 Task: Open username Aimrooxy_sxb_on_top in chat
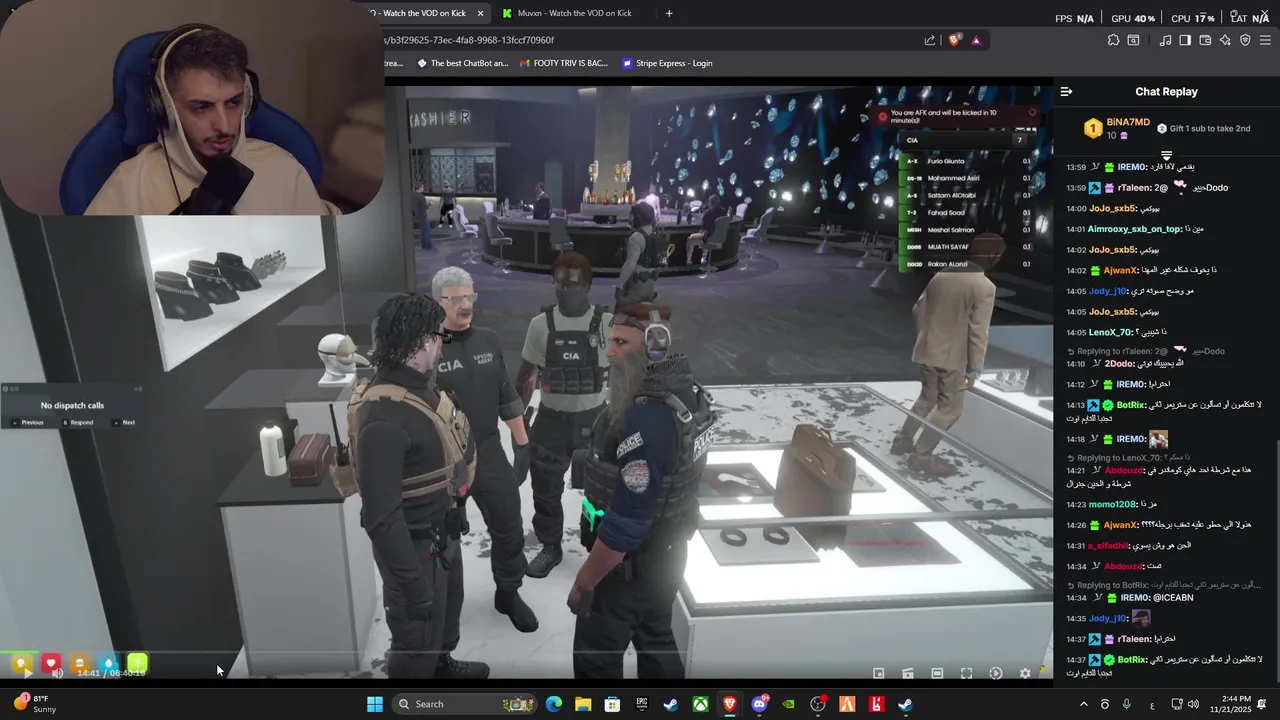point(1134,229)
